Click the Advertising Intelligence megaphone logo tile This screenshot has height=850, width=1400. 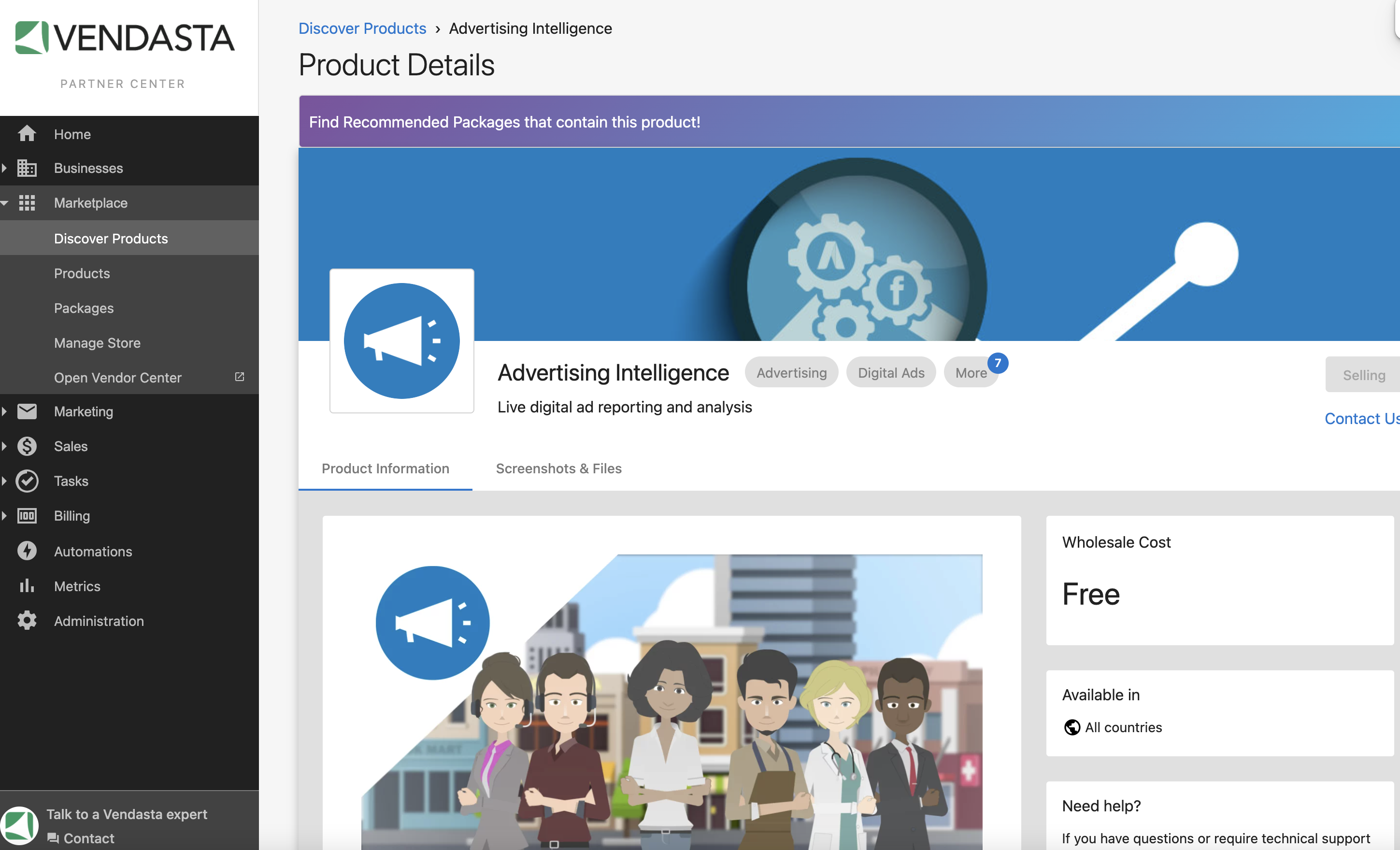(x=402, y=341)
